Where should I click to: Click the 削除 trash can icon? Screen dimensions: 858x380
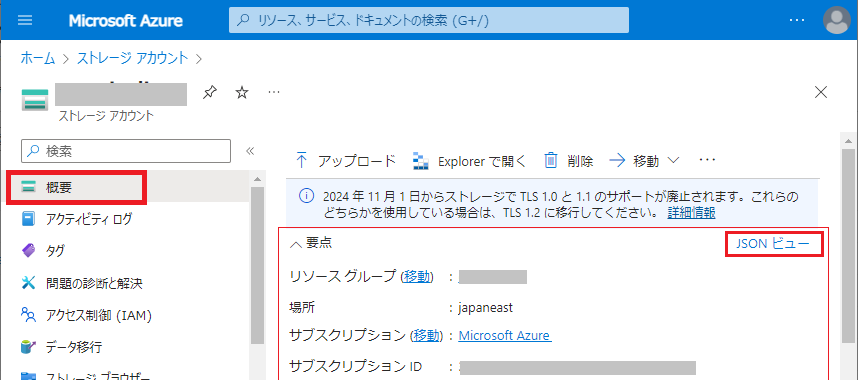pos(550,160)
